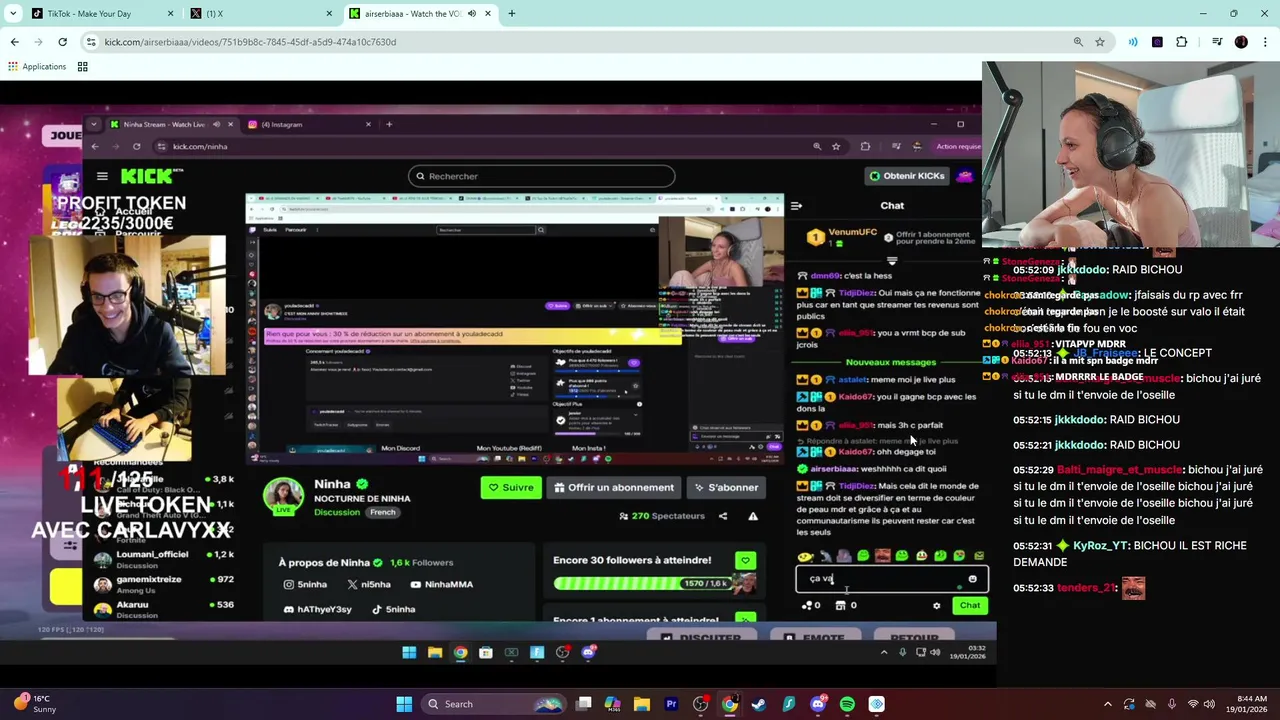
Task: Click the S'abonner button
Action: 726,487
